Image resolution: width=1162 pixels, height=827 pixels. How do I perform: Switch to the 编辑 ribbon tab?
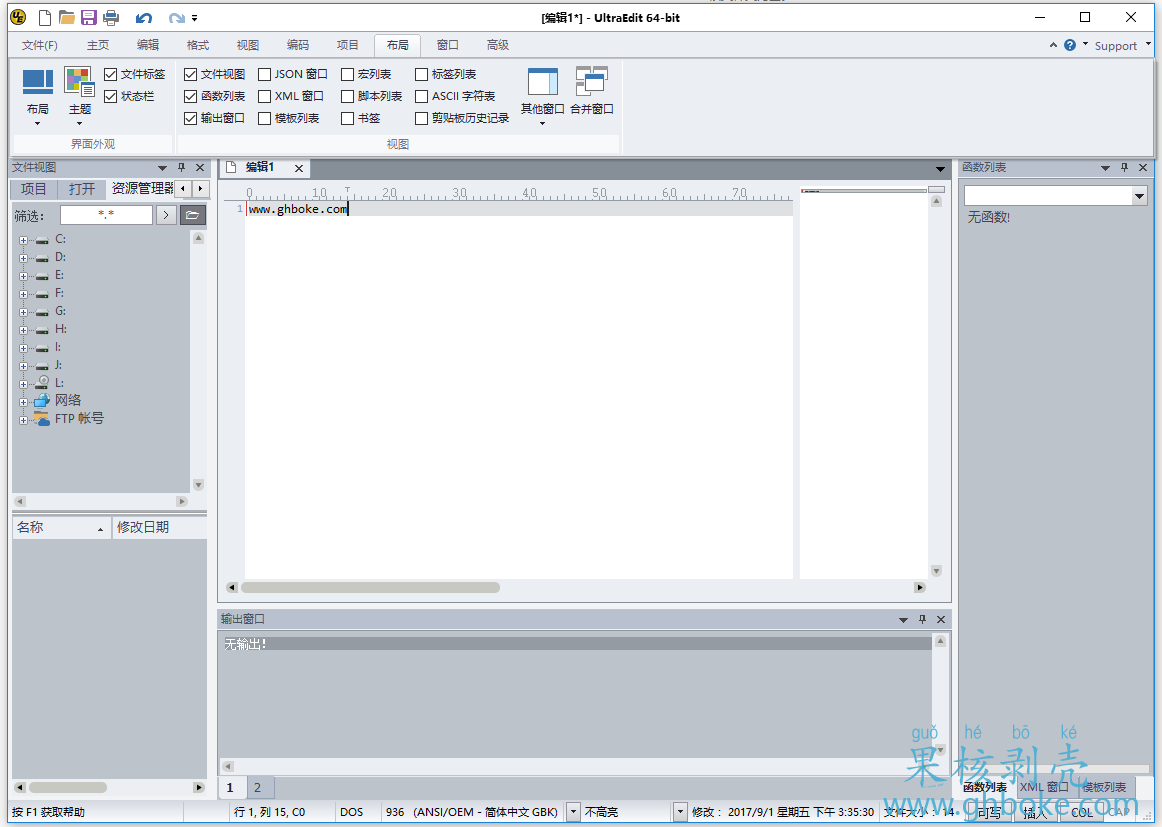pos(147,45)
